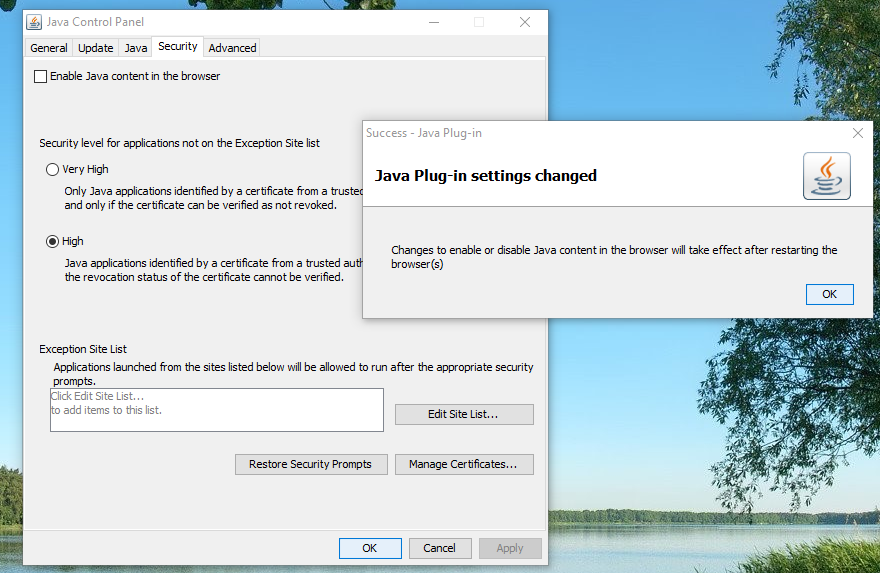Minimize the Java Control Panel window

coord(434,22)
